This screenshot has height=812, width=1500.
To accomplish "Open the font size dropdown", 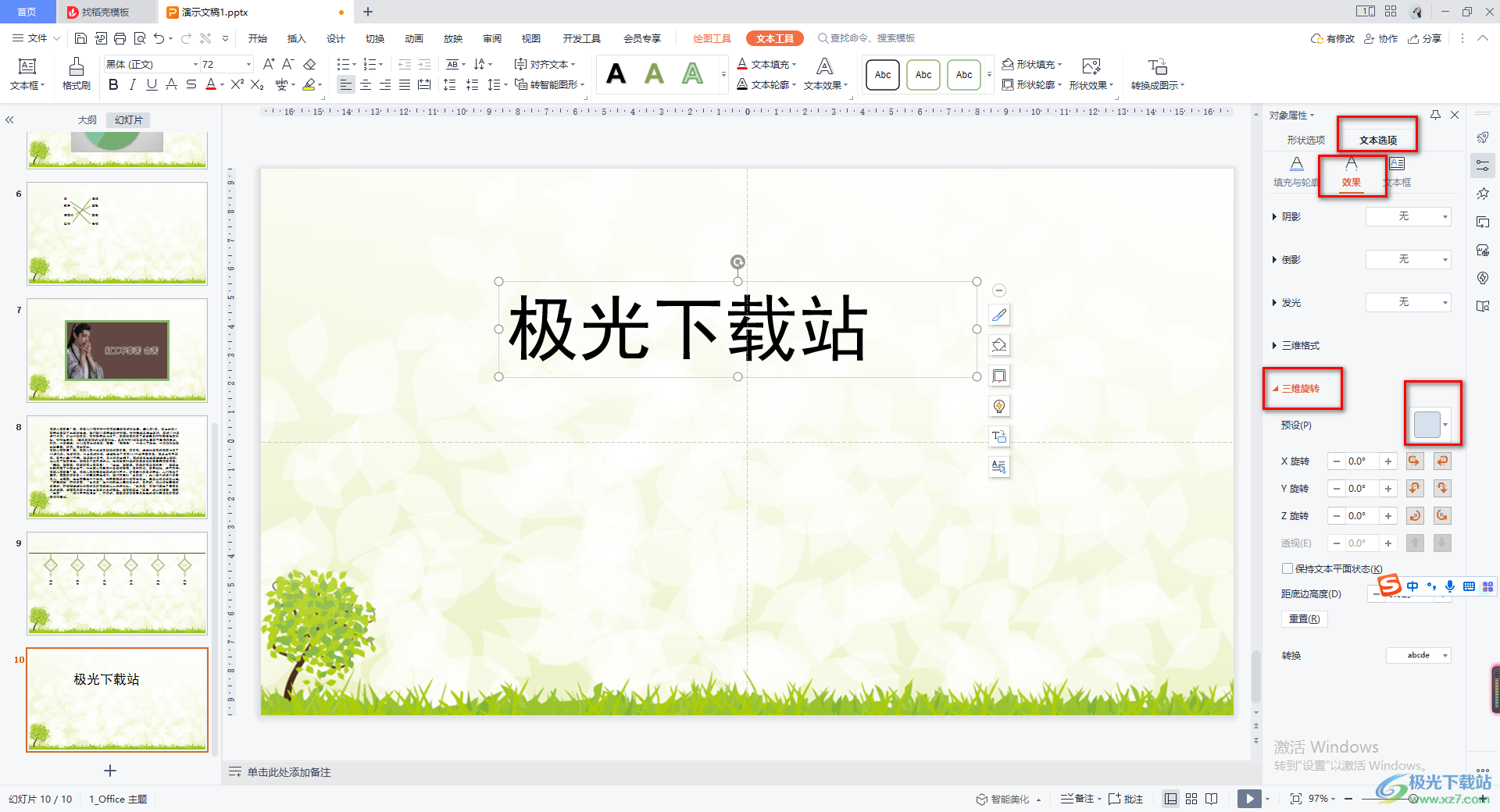I will point(249,64).
